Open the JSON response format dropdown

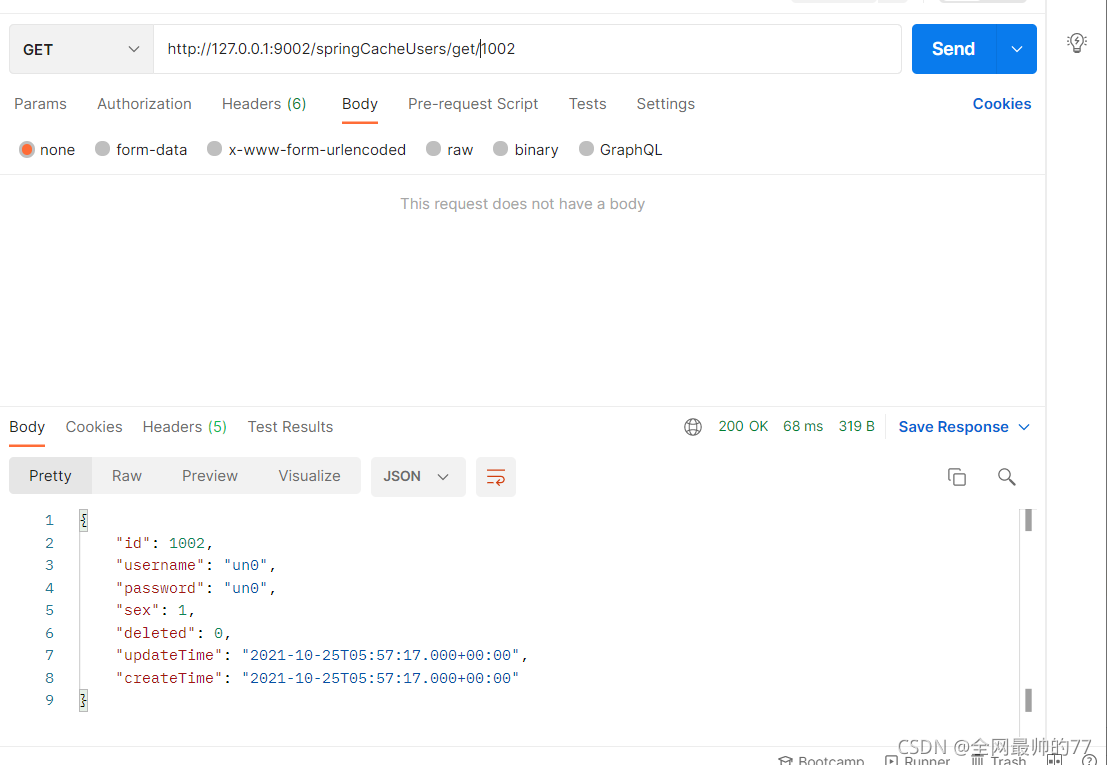418,477
